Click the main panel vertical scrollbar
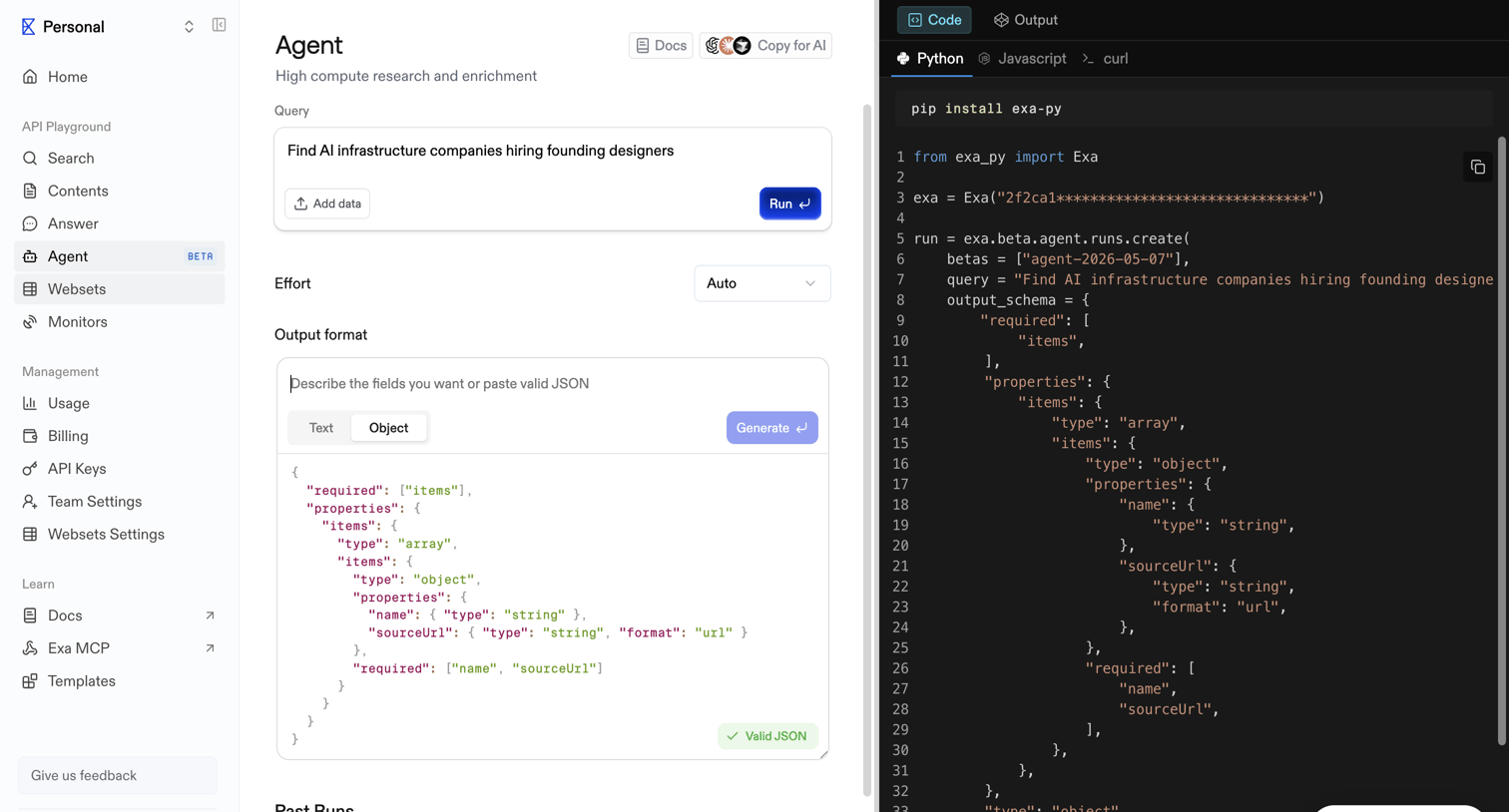This screenshot has height=812, width=1509. pos(867,449)
